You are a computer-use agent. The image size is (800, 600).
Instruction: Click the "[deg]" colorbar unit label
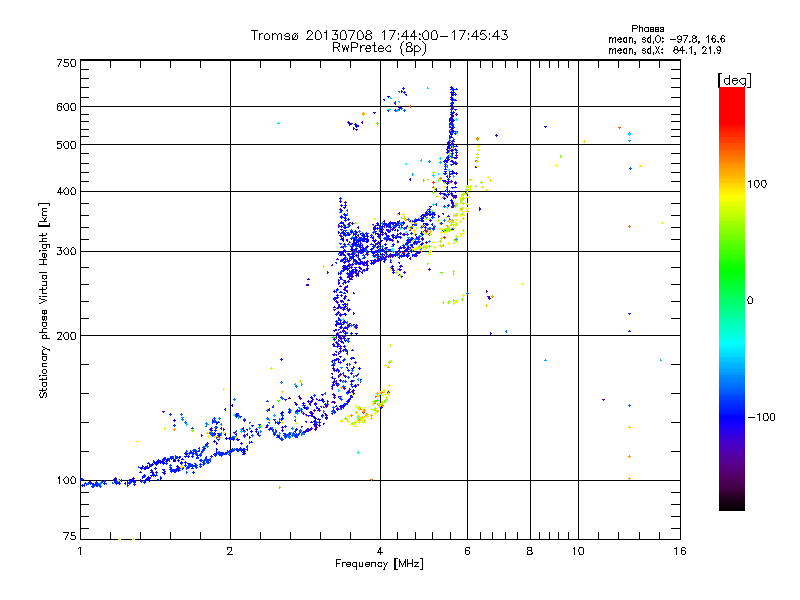pos(734,80)
